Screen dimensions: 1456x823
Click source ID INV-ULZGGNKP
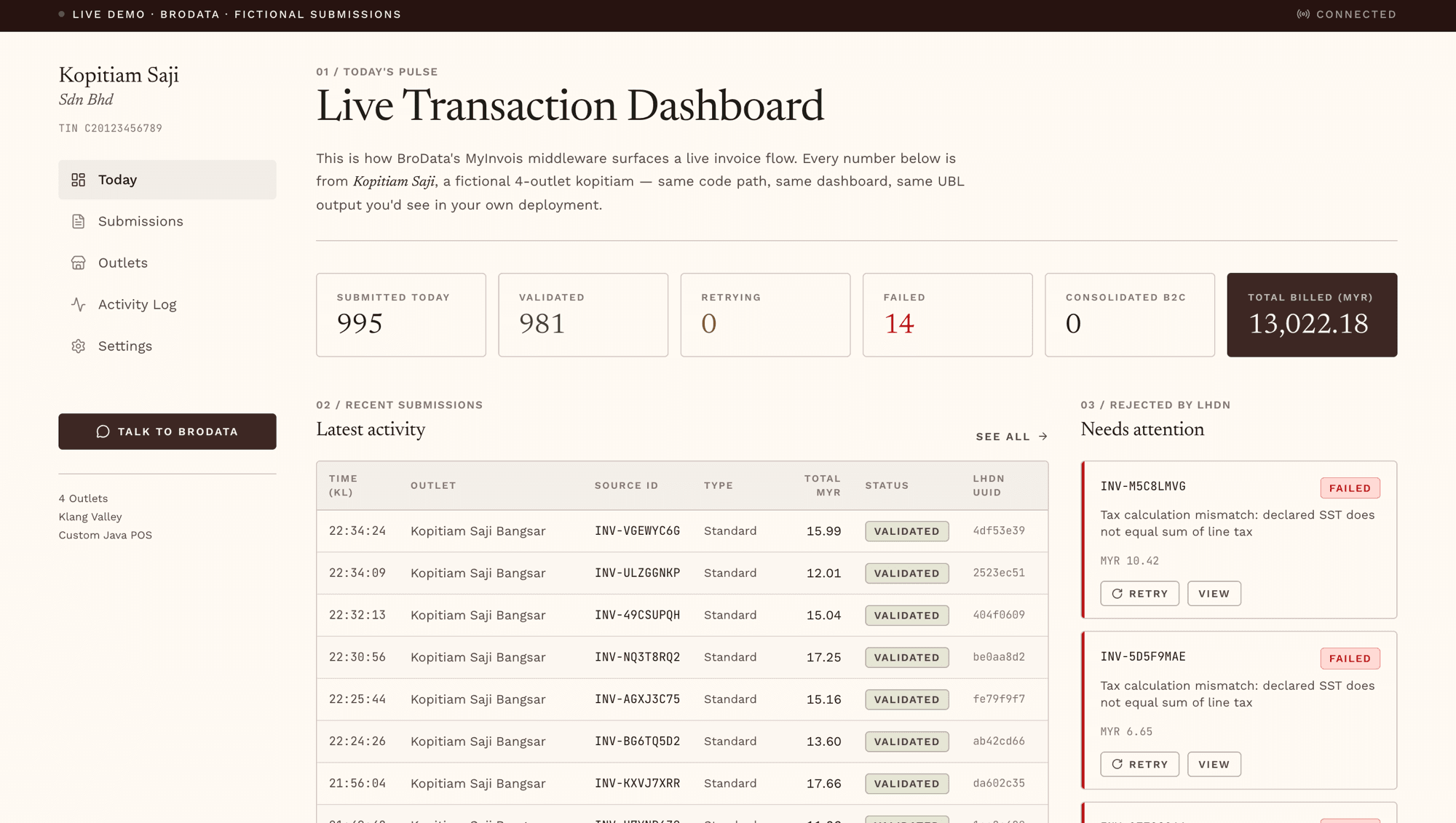pyautogui.click(x=637, y=573)
